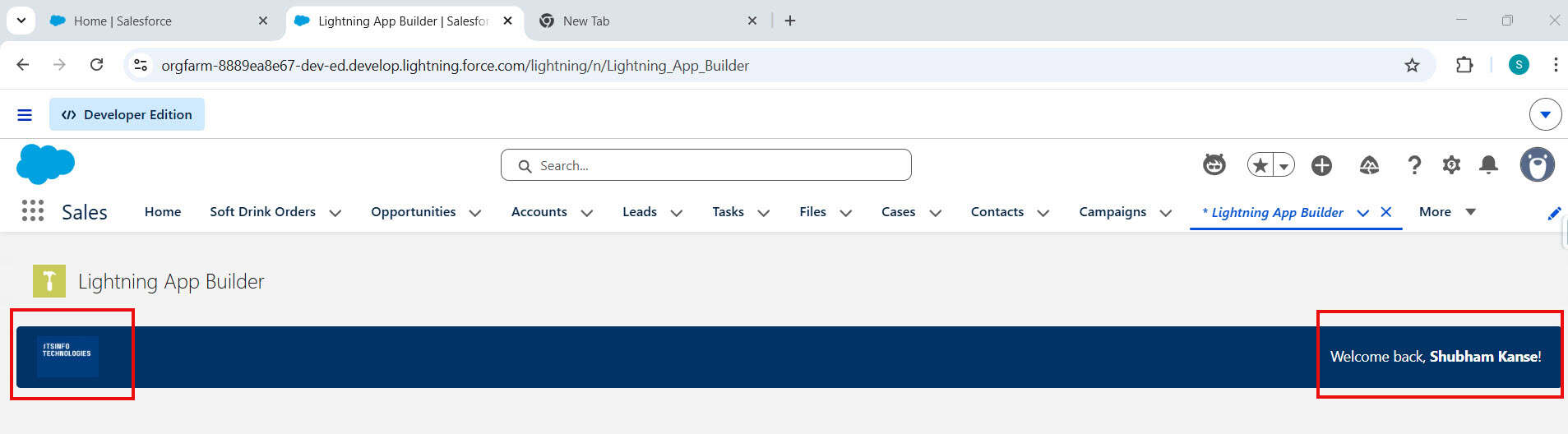Expand the Opportunities chevron menu
Viewport: 1568px width, 434px height.
coord(475,213)
